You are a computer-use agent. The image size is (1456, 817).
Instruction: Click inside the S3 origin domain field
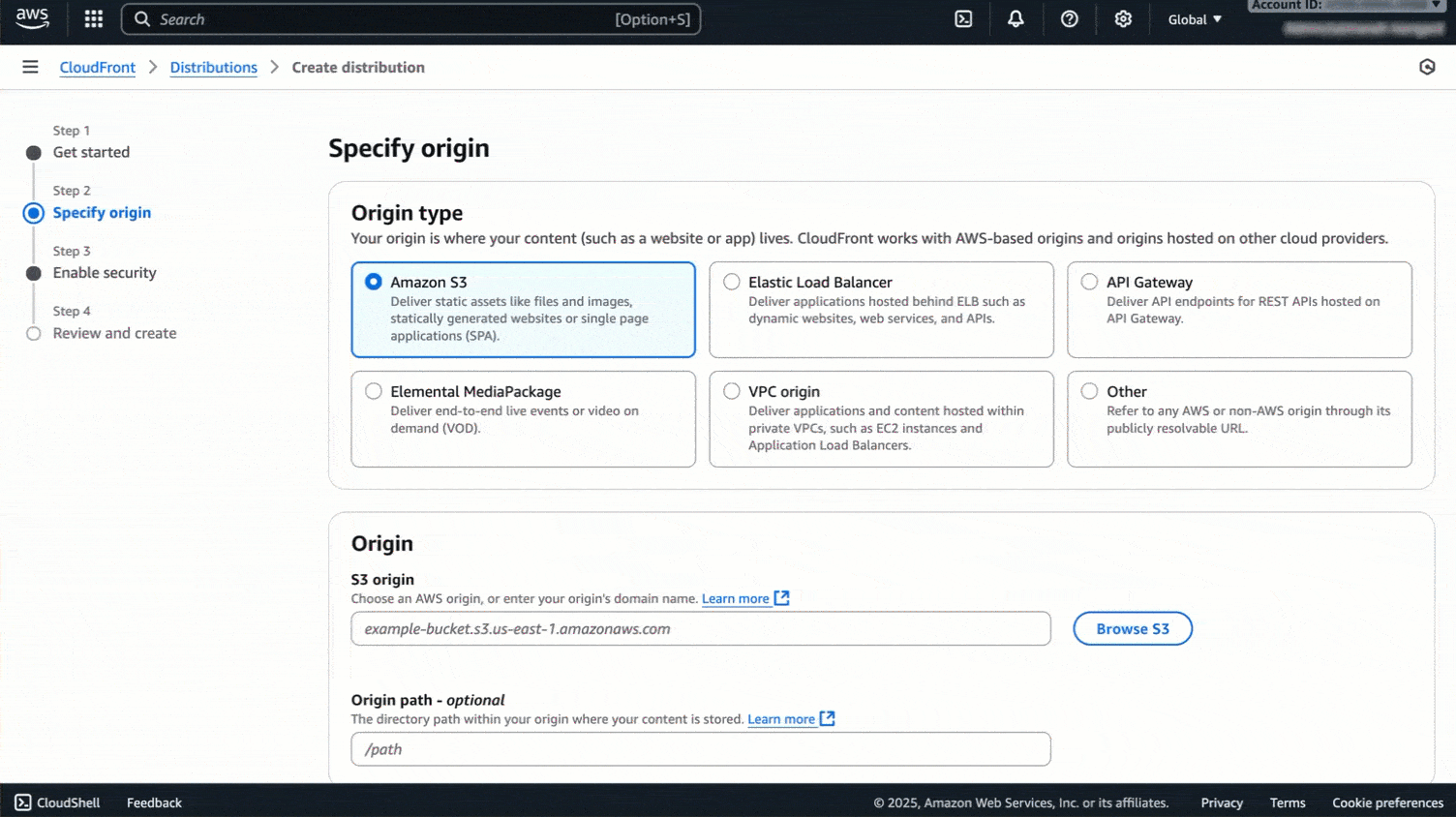[x=700, y=628]
